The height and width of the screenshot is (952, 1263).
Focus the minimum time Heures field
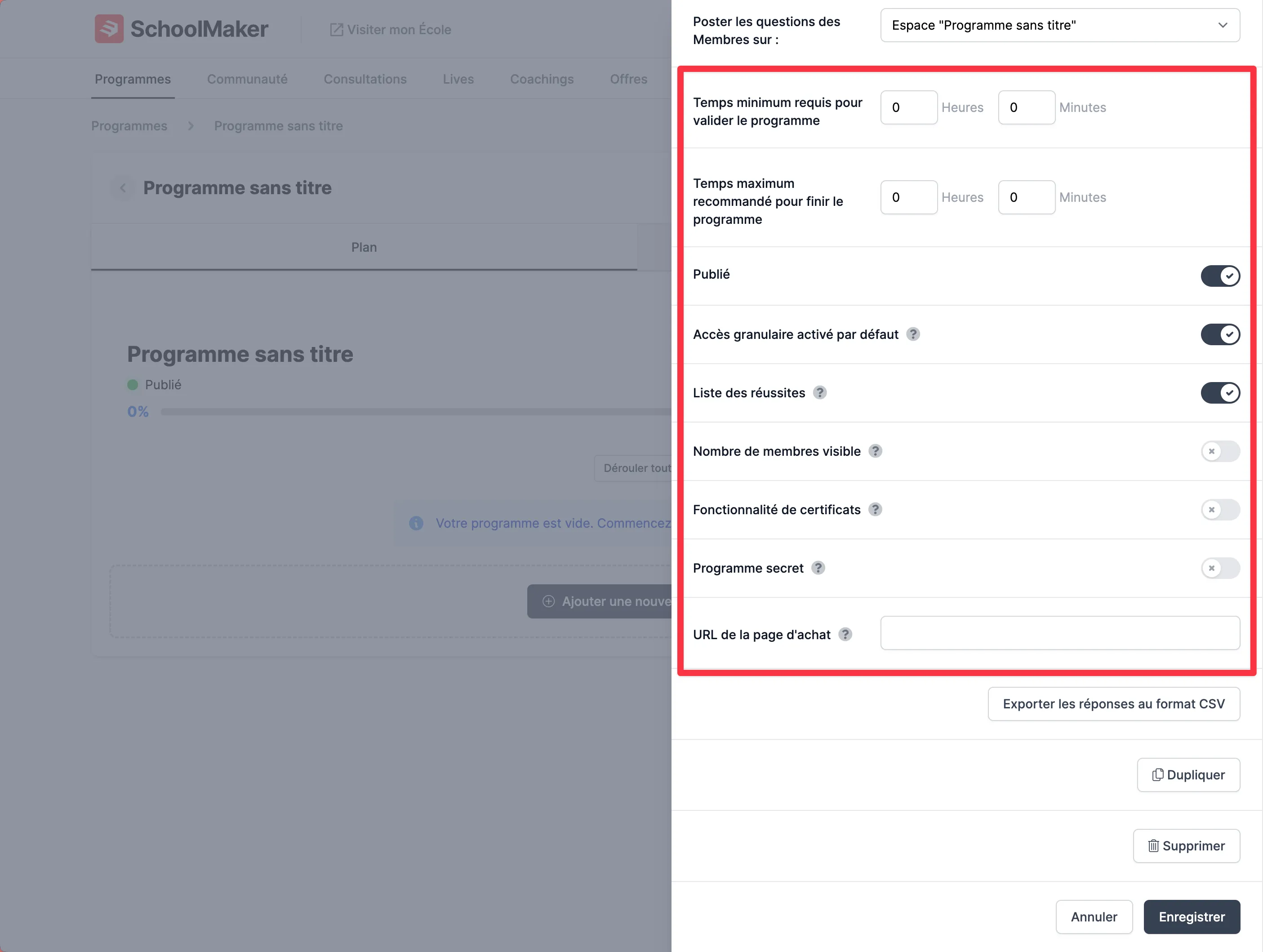coord(908,107)
